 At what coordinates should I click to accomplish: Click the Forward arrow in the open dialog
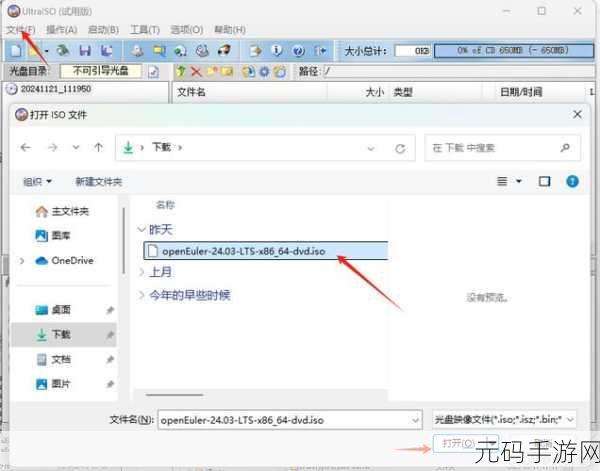(x=53, y=147)
